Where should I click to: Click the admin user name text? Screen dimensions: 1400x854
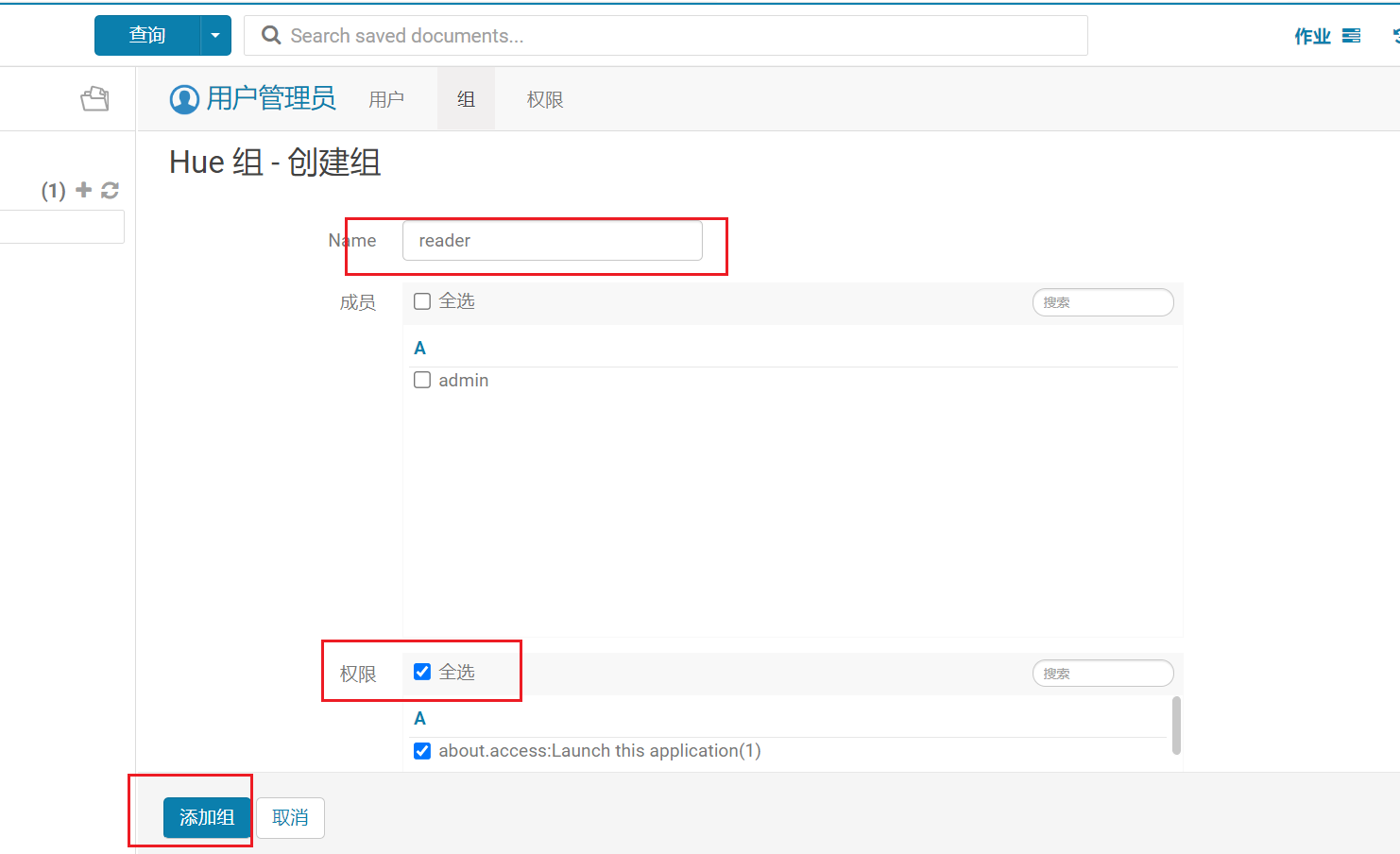pyautogui.click(x=464, y=381)
